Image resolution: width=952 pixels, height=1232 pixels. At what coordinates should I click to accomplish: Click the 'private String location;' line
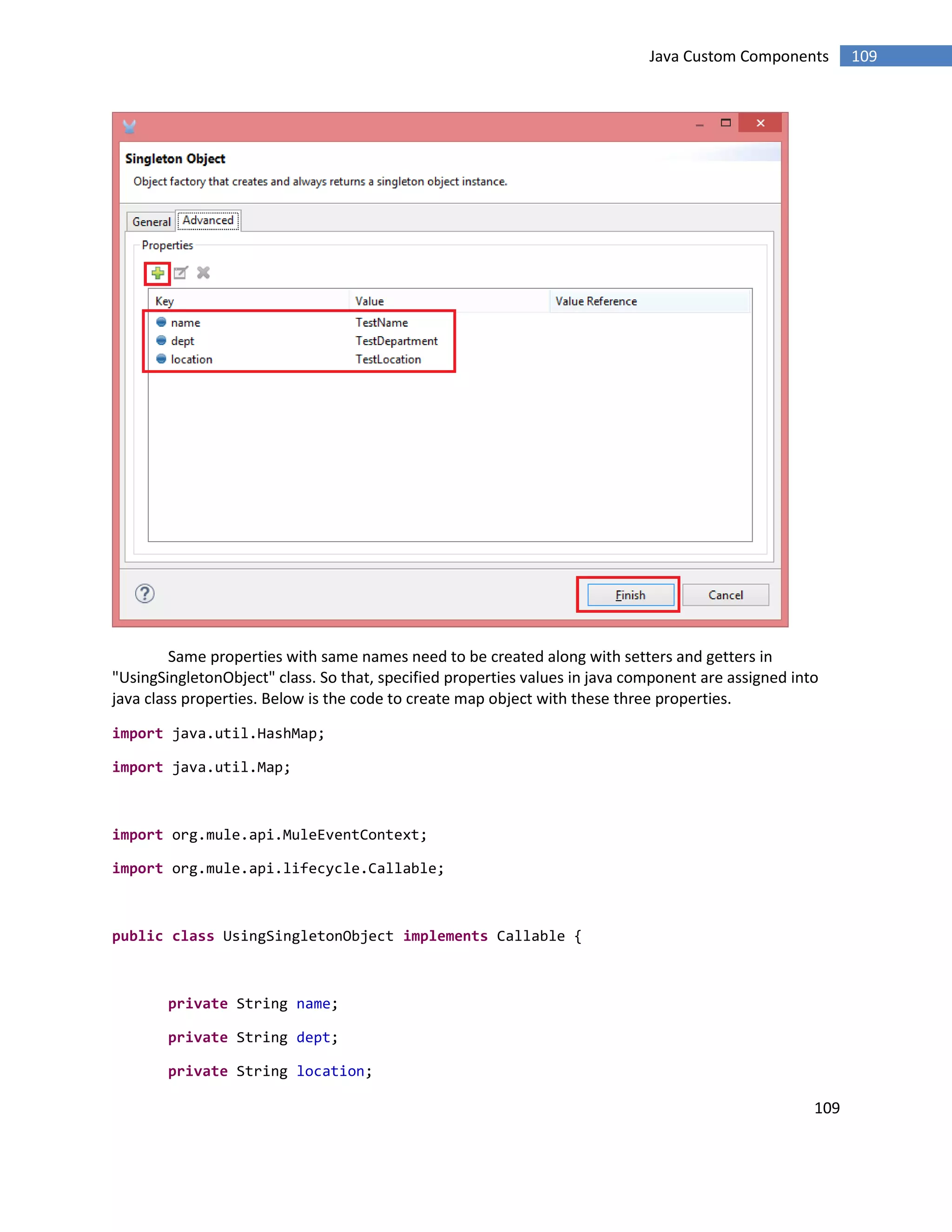[270, 1071]
